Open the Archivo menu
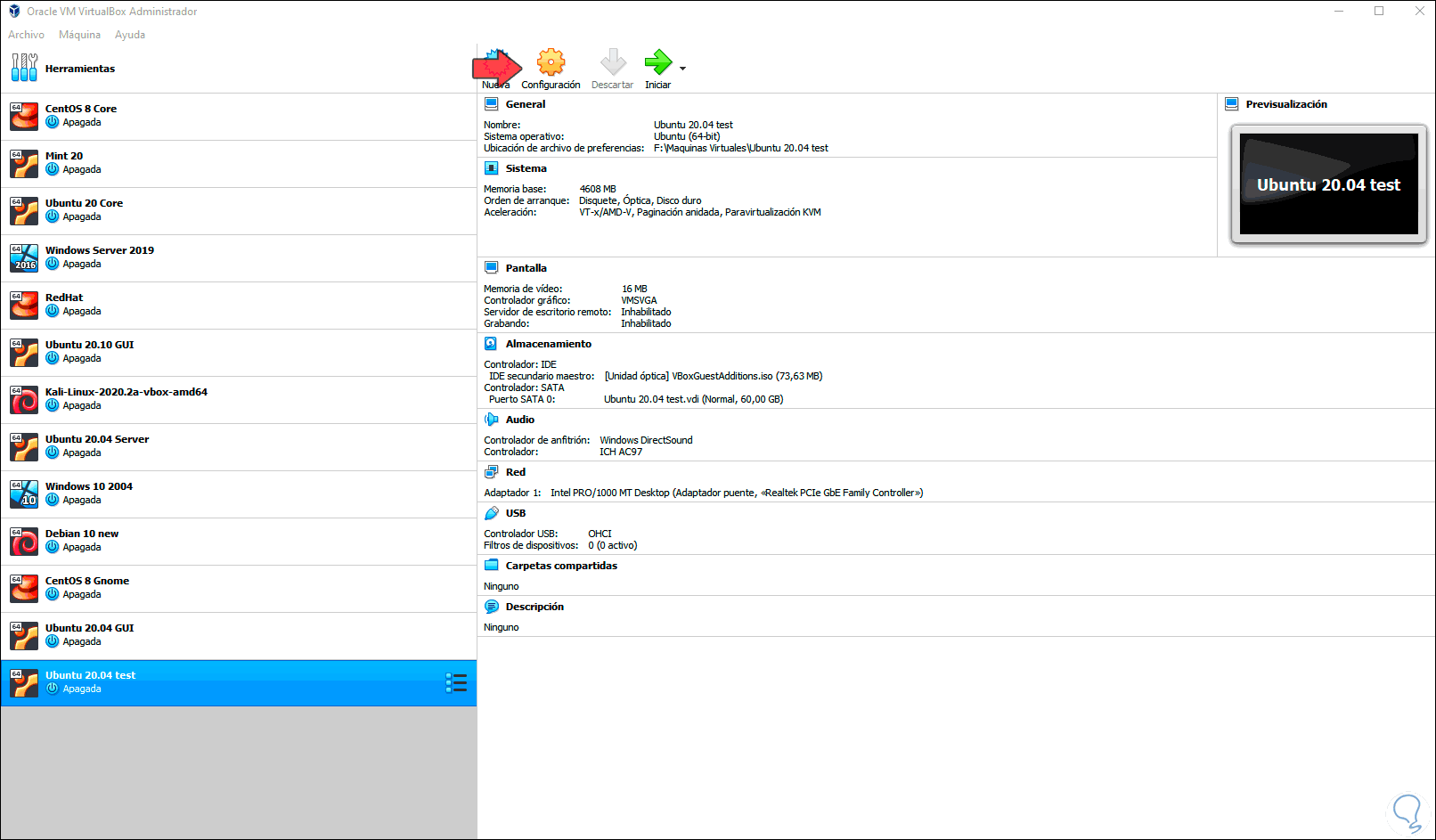 [x=26, y=35]
